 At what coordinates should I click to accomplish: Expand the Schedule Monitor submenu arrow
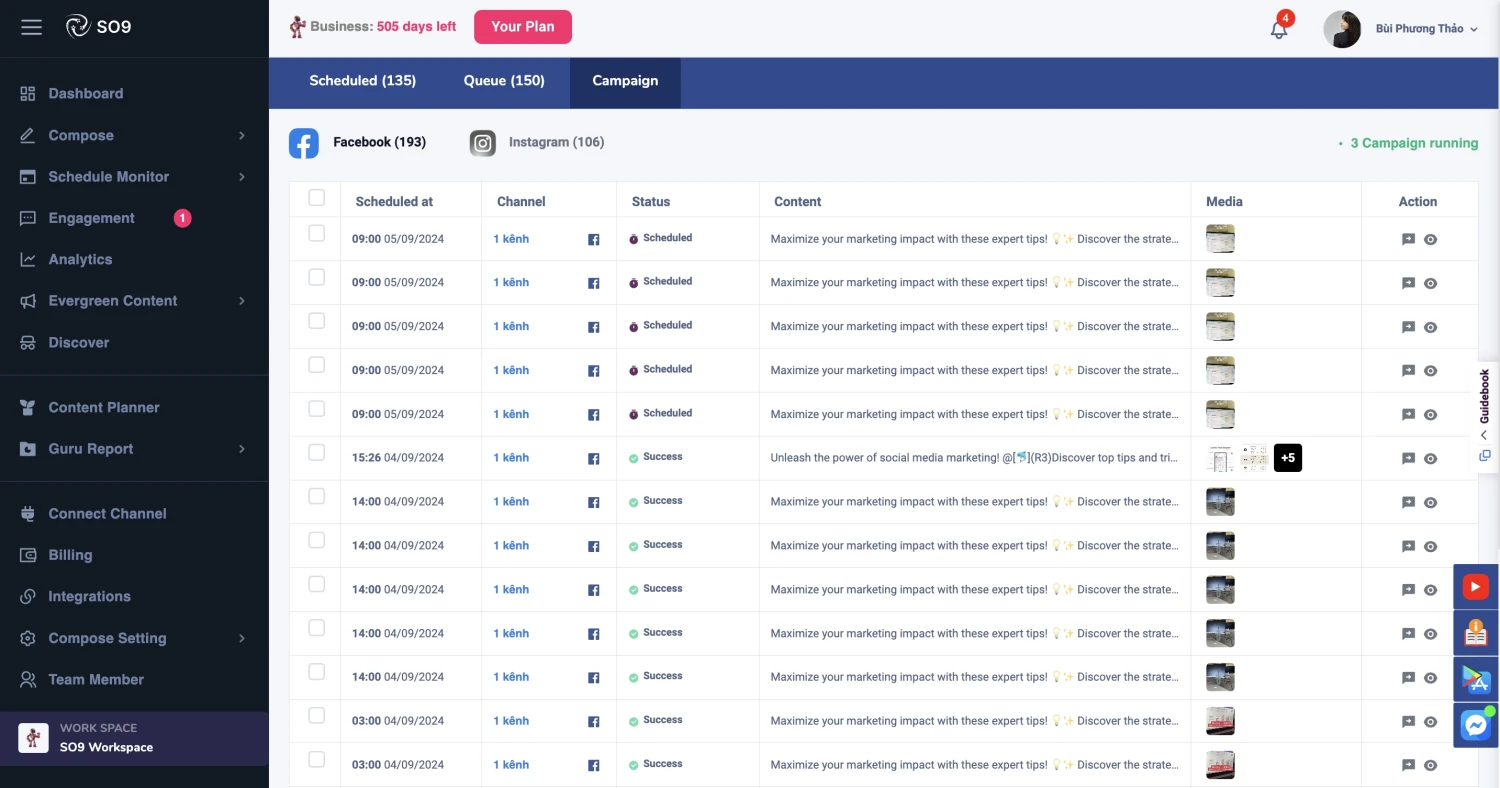point(242,177)
